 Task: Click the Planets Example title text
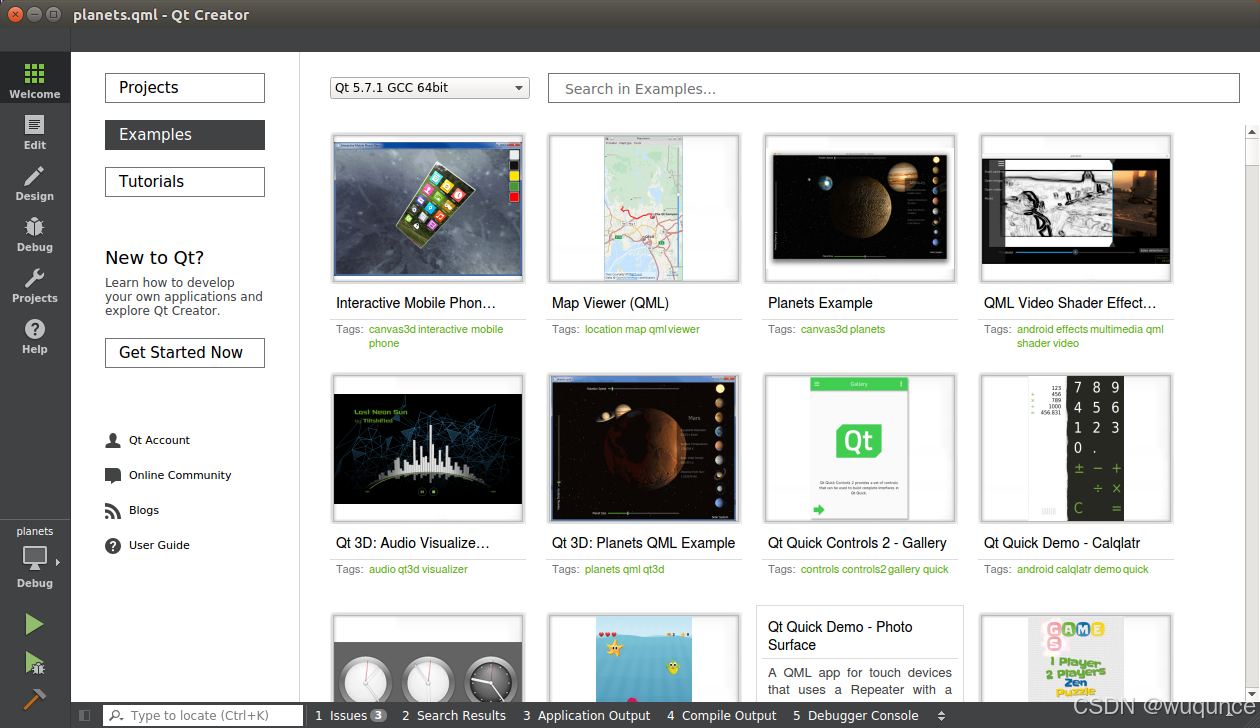click(x=820, y=303)
